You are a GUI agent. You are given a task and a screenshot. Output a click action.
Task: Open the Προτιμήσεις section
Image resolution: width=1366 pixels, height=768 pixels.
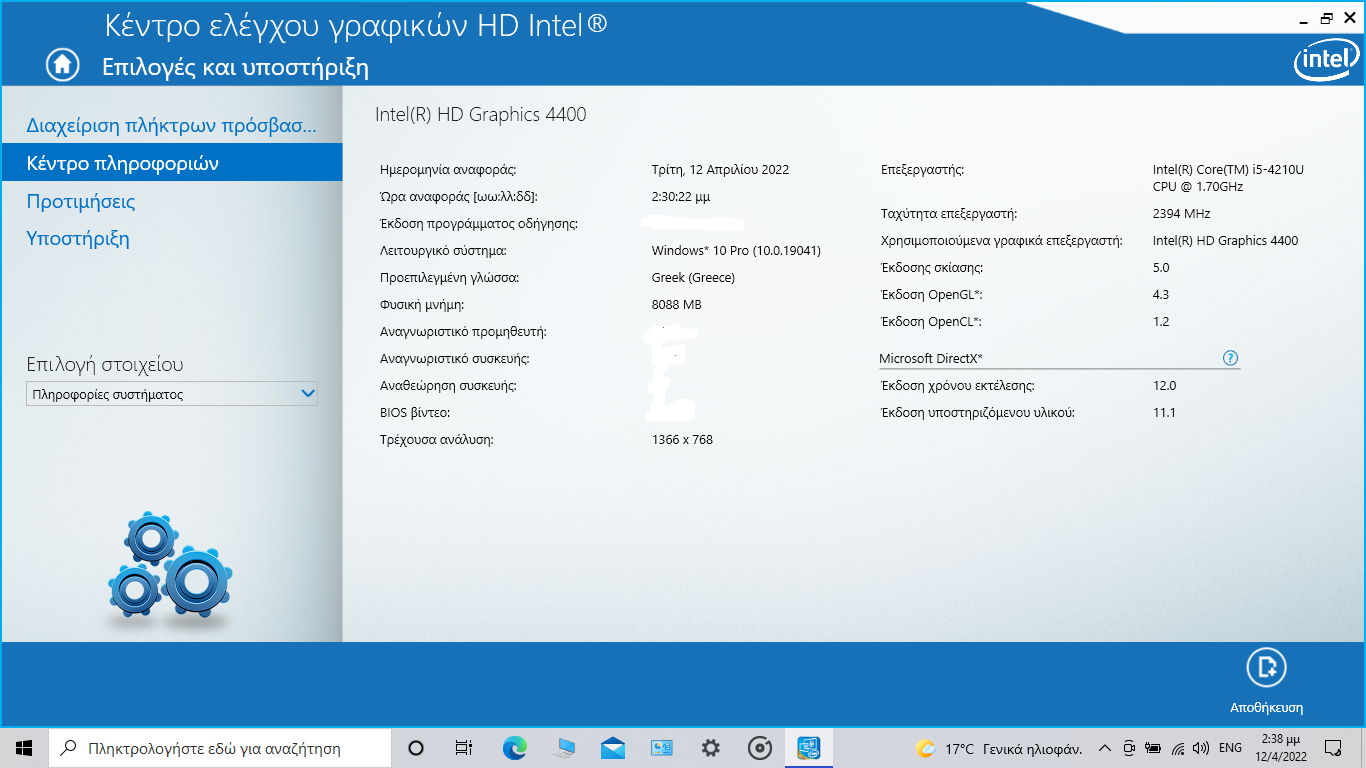point(81,201)
